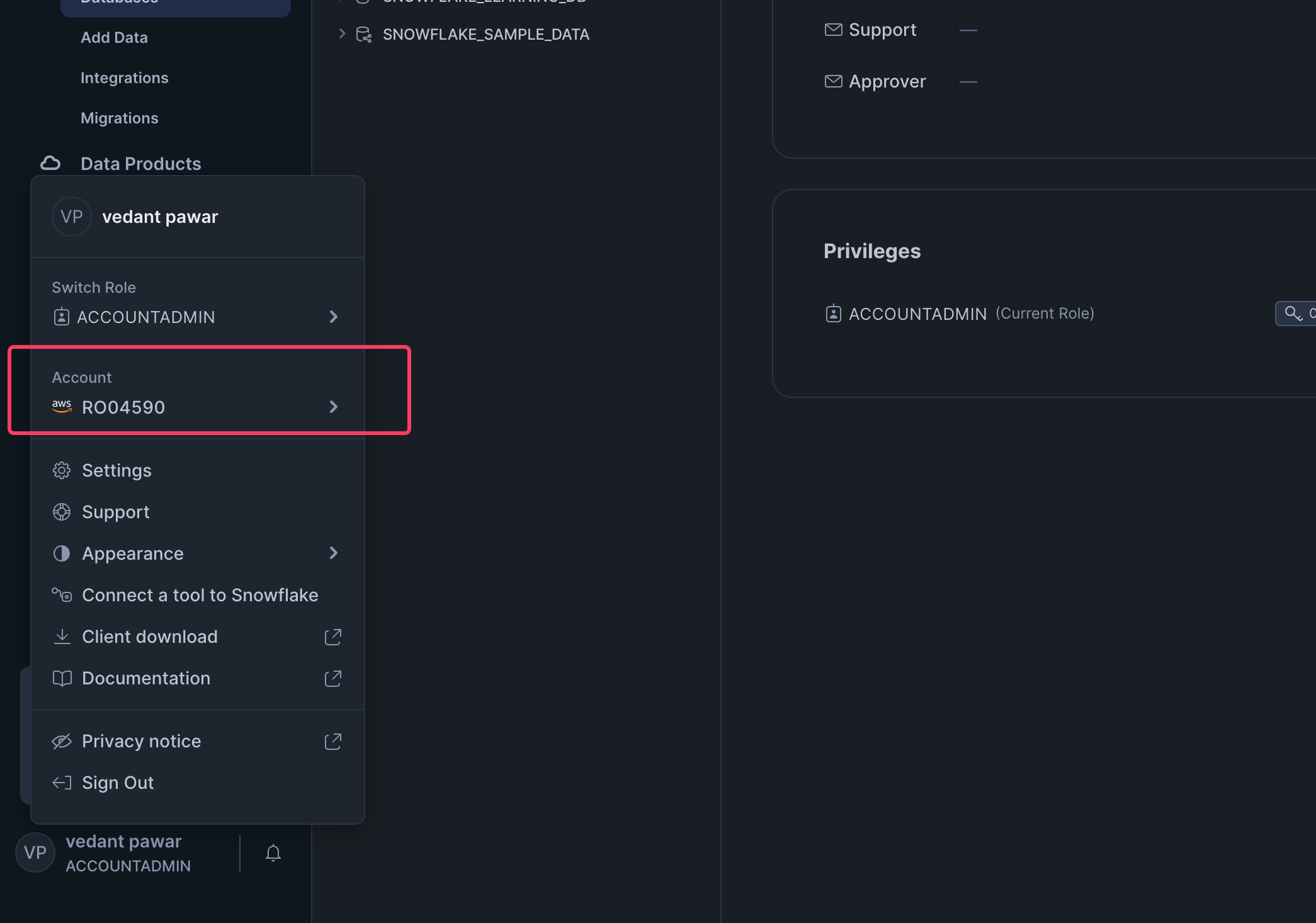Select SNOWFLAKE_SAMPLE_DATA database row
1316x923 pixels.
click(486, 35)
